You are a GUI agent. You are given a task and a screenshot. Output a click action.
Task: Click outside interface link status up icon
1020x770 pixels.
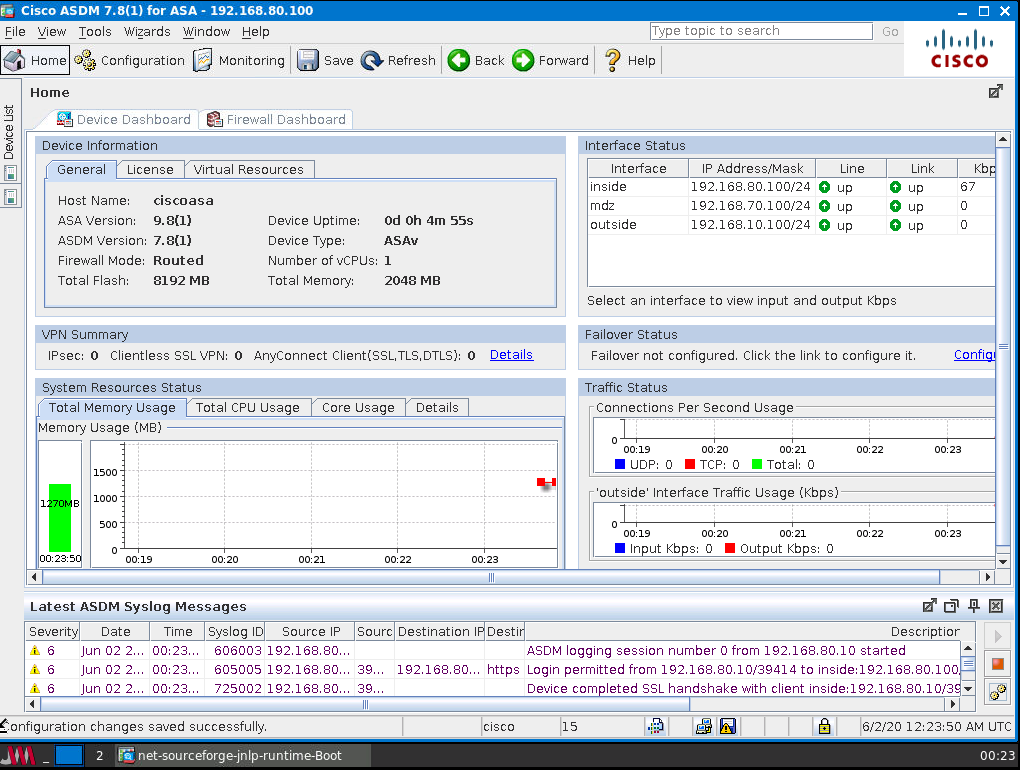[x=895, y=225]
